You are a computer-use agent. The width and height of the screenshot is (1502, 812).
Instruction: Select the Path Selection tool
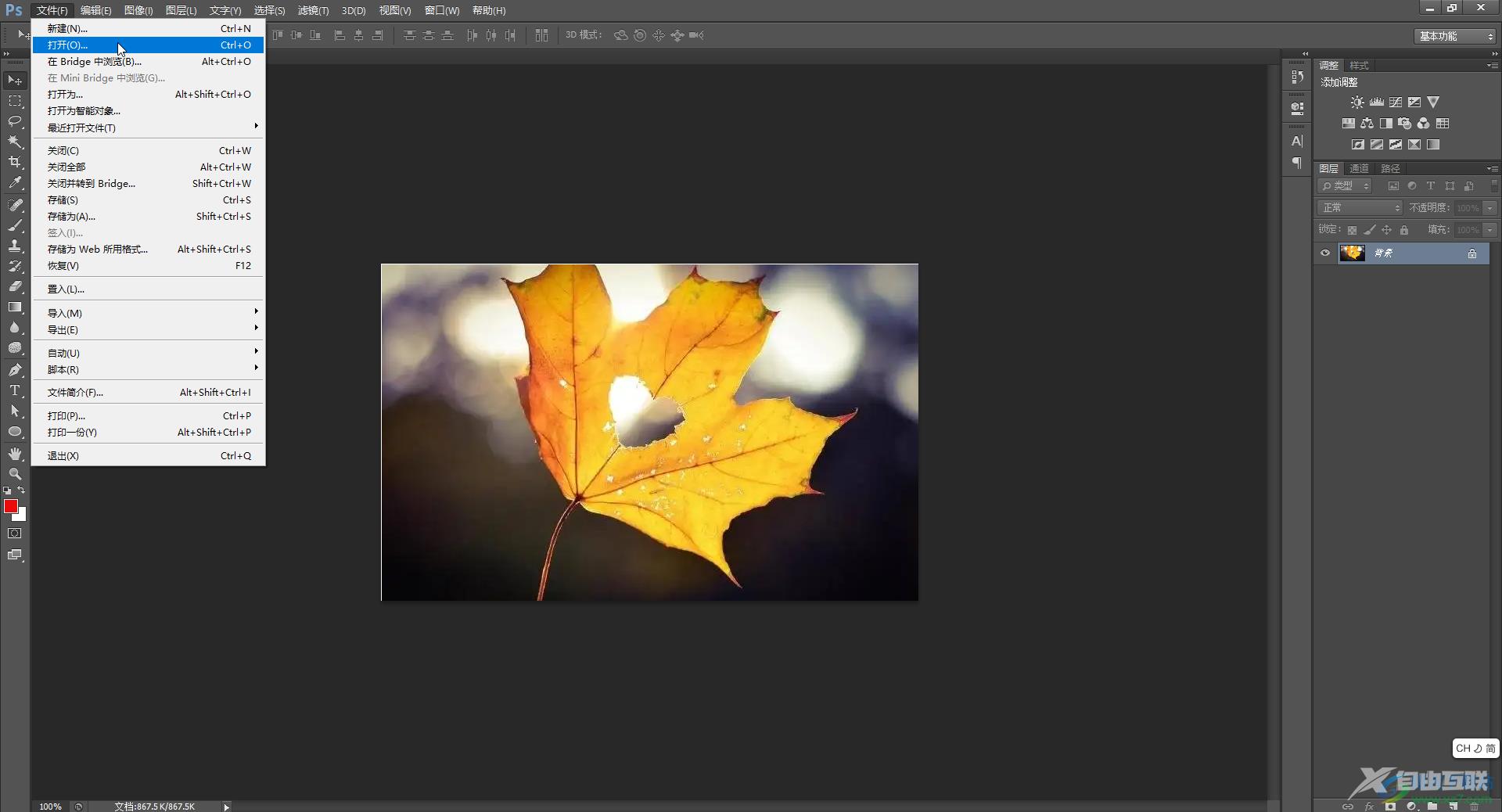pos(15,411)
